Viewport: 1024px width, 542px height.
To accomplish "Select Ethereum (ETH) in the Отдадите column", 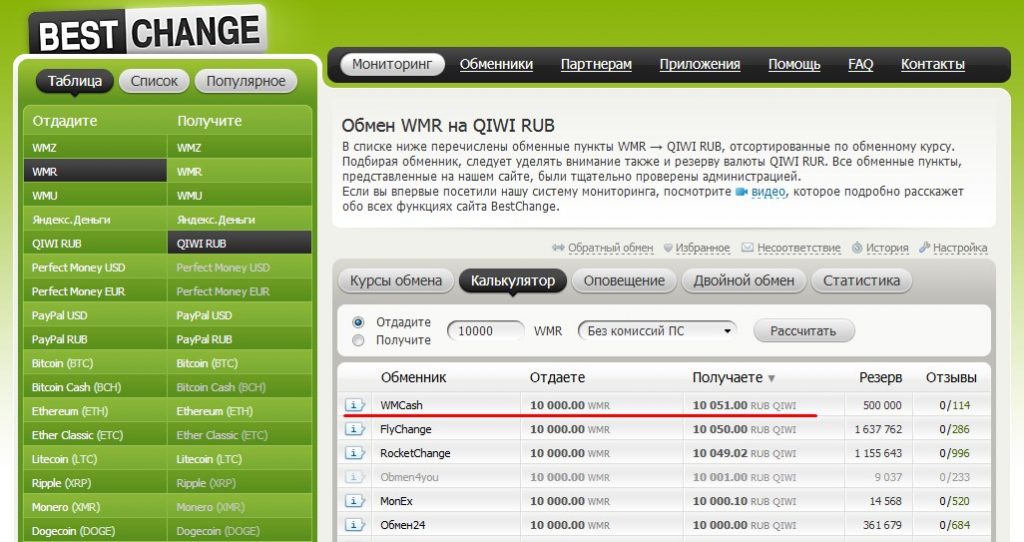I will (95, 411).
